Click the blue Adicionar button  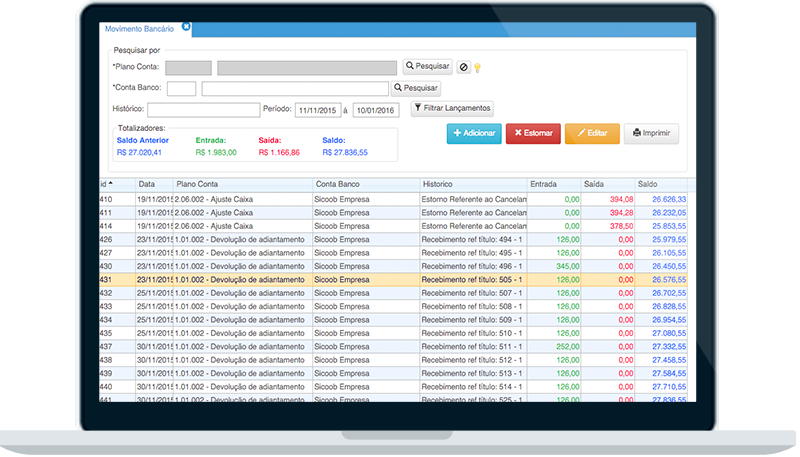tap(474, 134)
